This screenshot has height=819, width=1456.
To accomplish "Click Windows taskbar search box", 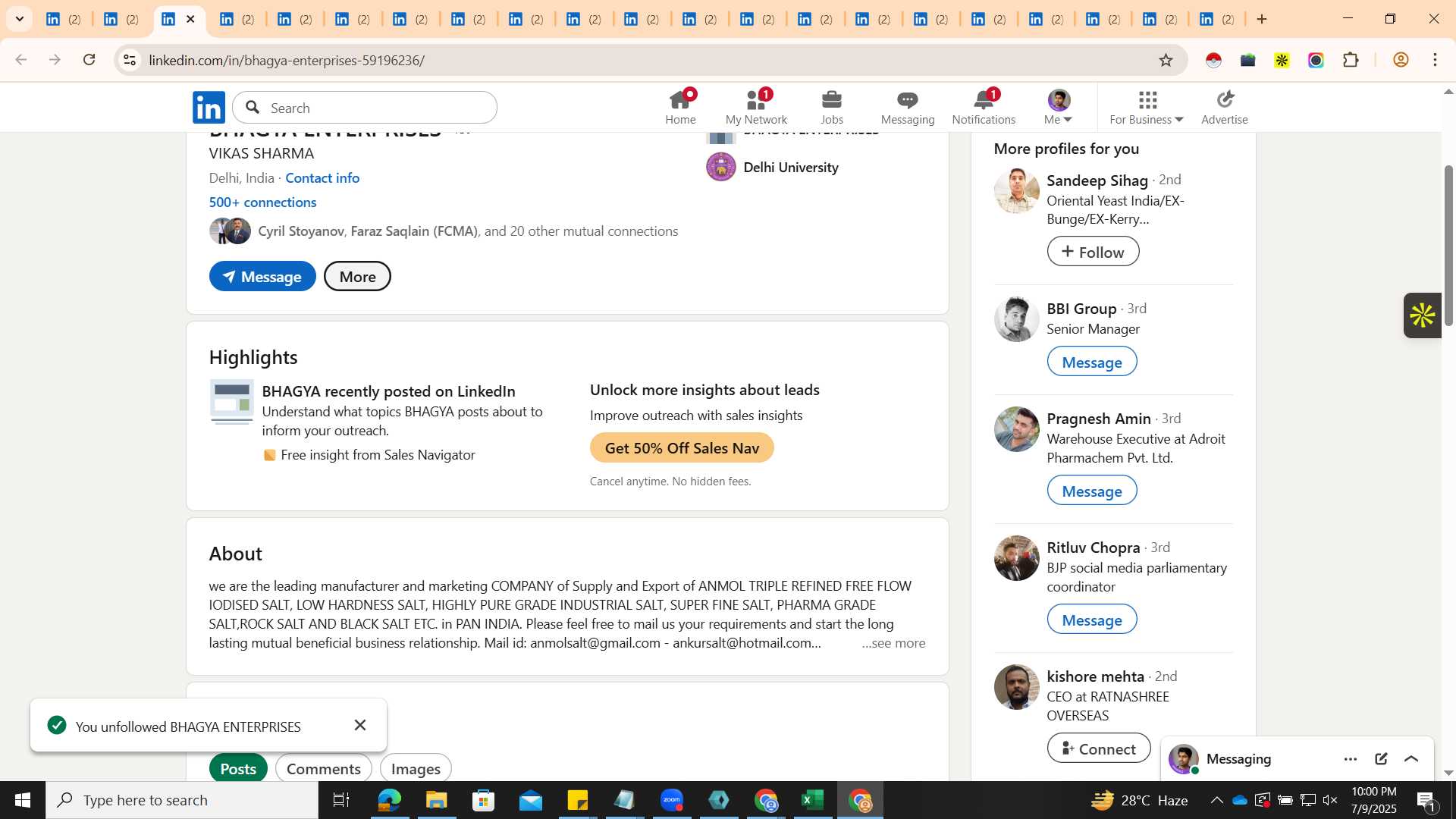I will (182, 800).
